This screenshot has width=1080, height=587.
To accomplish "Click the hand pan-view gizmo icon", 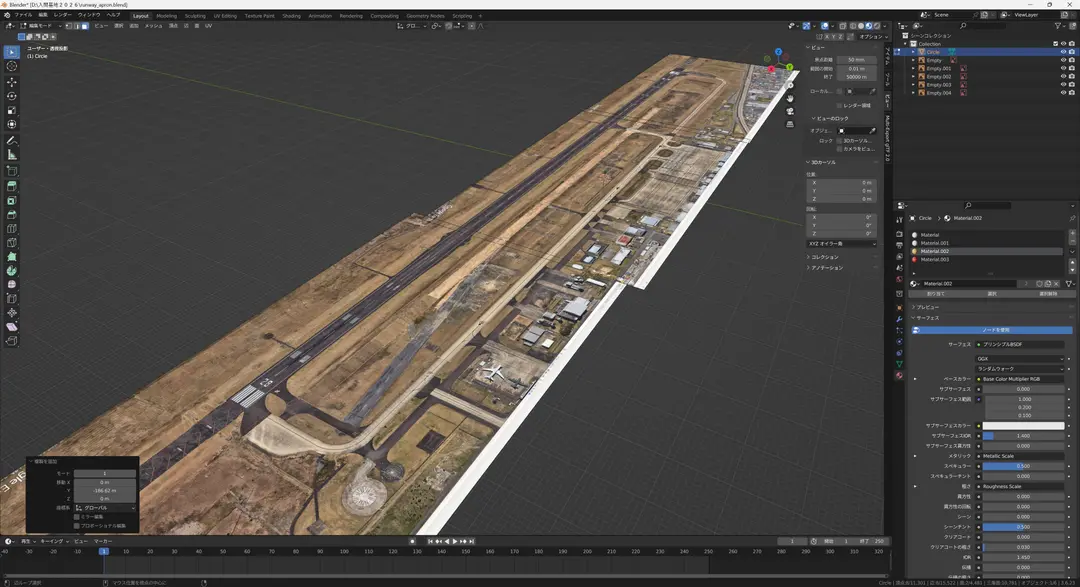I will pyautogui.click(x=790, y=99).
